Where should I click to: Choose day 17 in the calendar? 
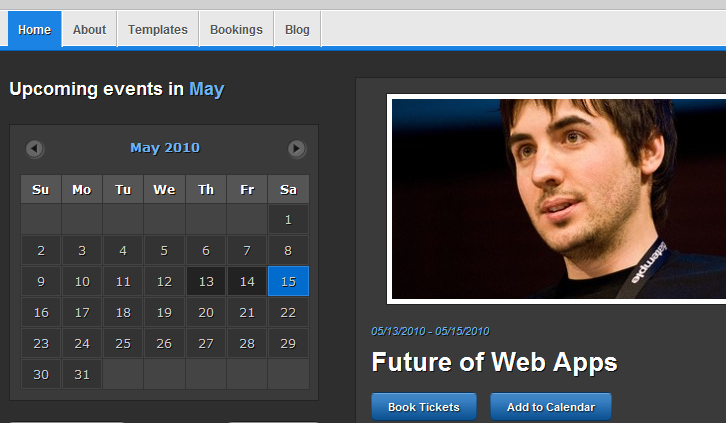[x=82, y=312]
